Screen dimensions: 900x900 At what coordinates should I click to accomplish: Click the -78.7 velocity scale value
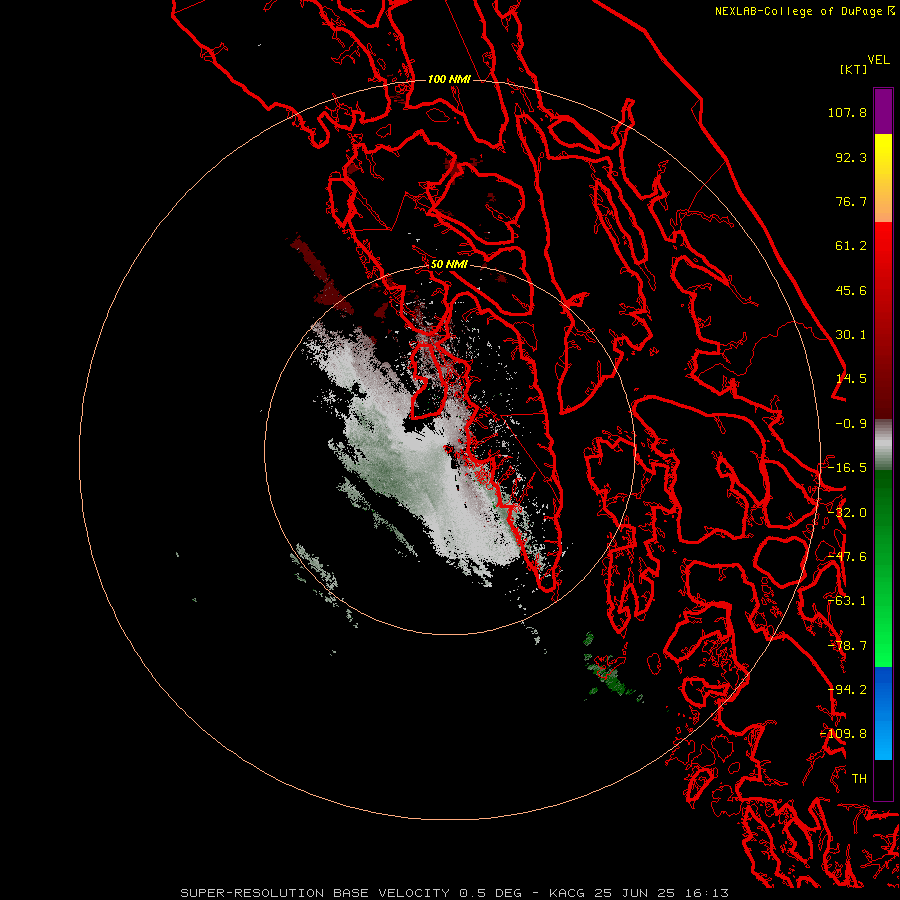[x=847, y=646]
